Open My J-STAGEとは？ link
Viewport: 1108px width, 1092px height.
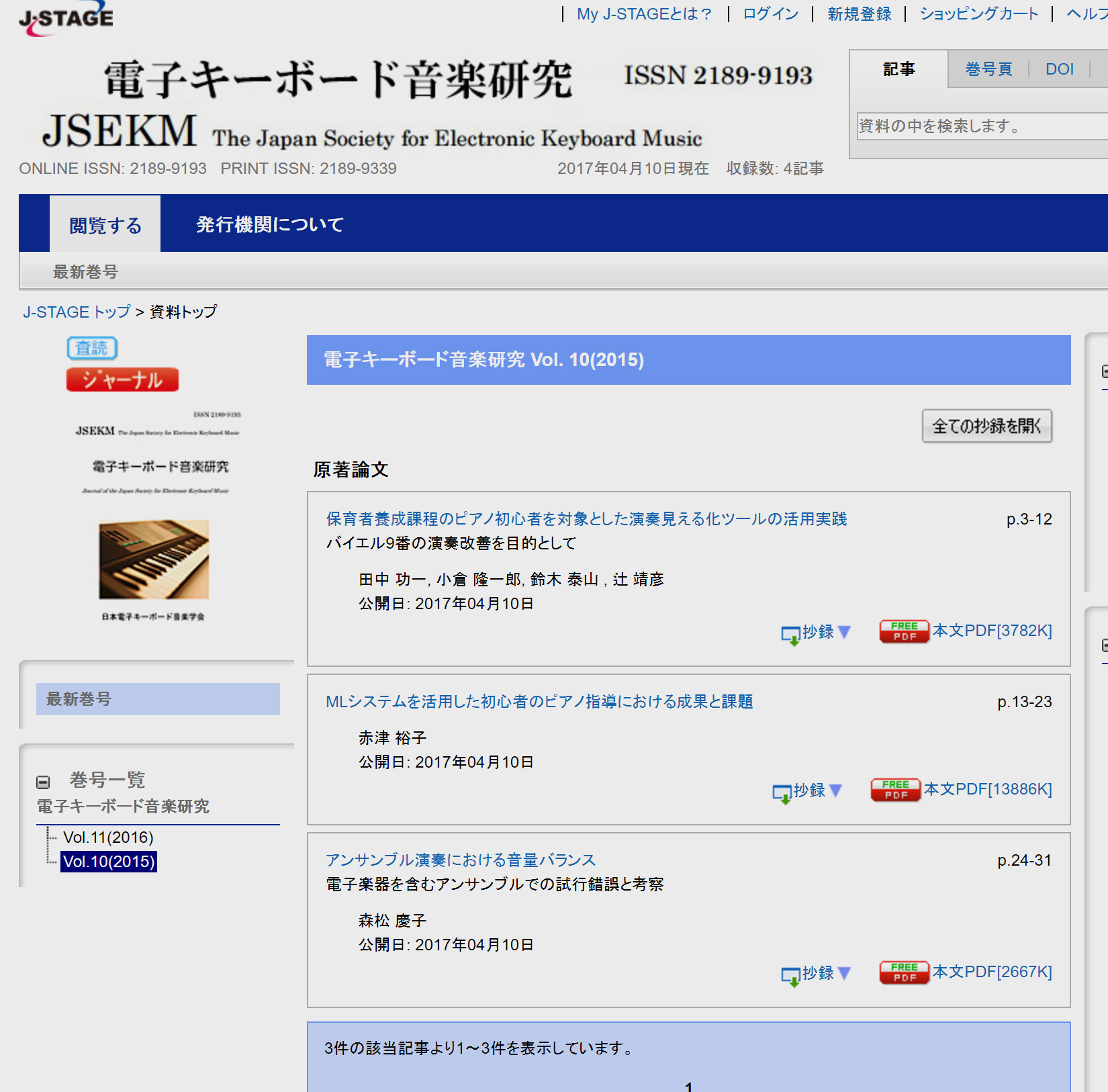pos(645,14)
